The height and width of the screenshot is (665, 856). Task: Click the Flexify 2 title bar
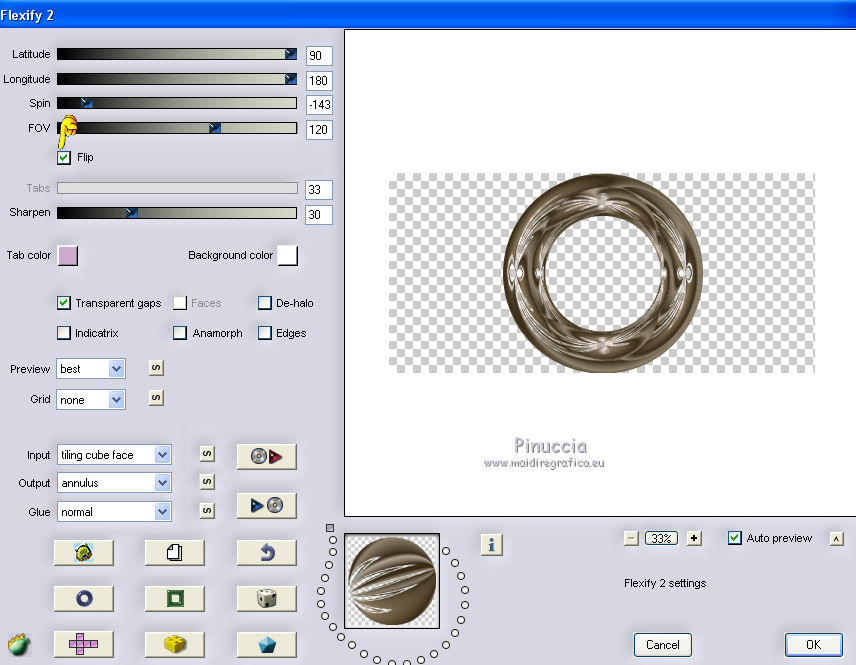click(428, 14)
